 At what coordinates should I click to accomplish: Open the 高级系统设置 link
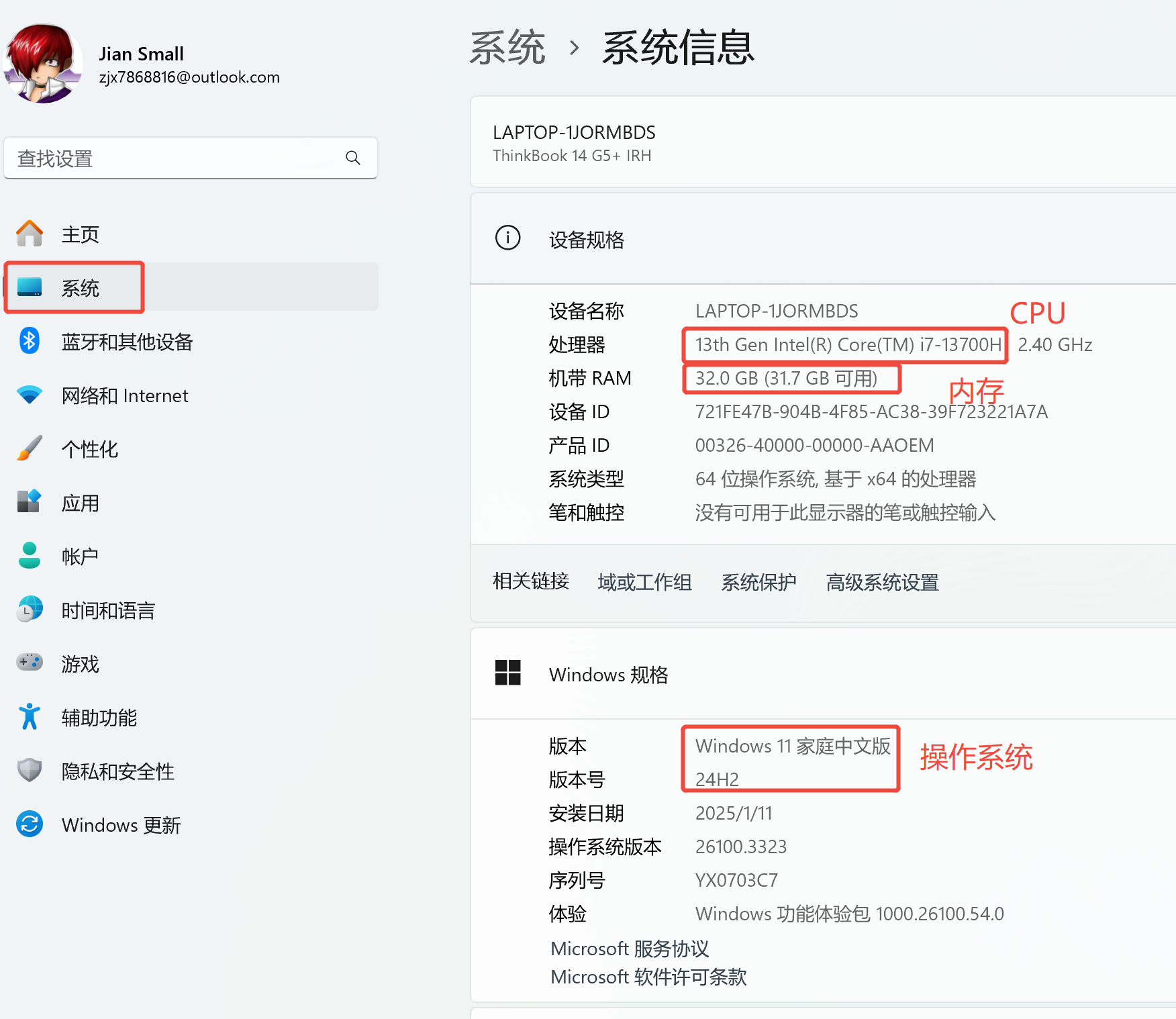point(882,582)
